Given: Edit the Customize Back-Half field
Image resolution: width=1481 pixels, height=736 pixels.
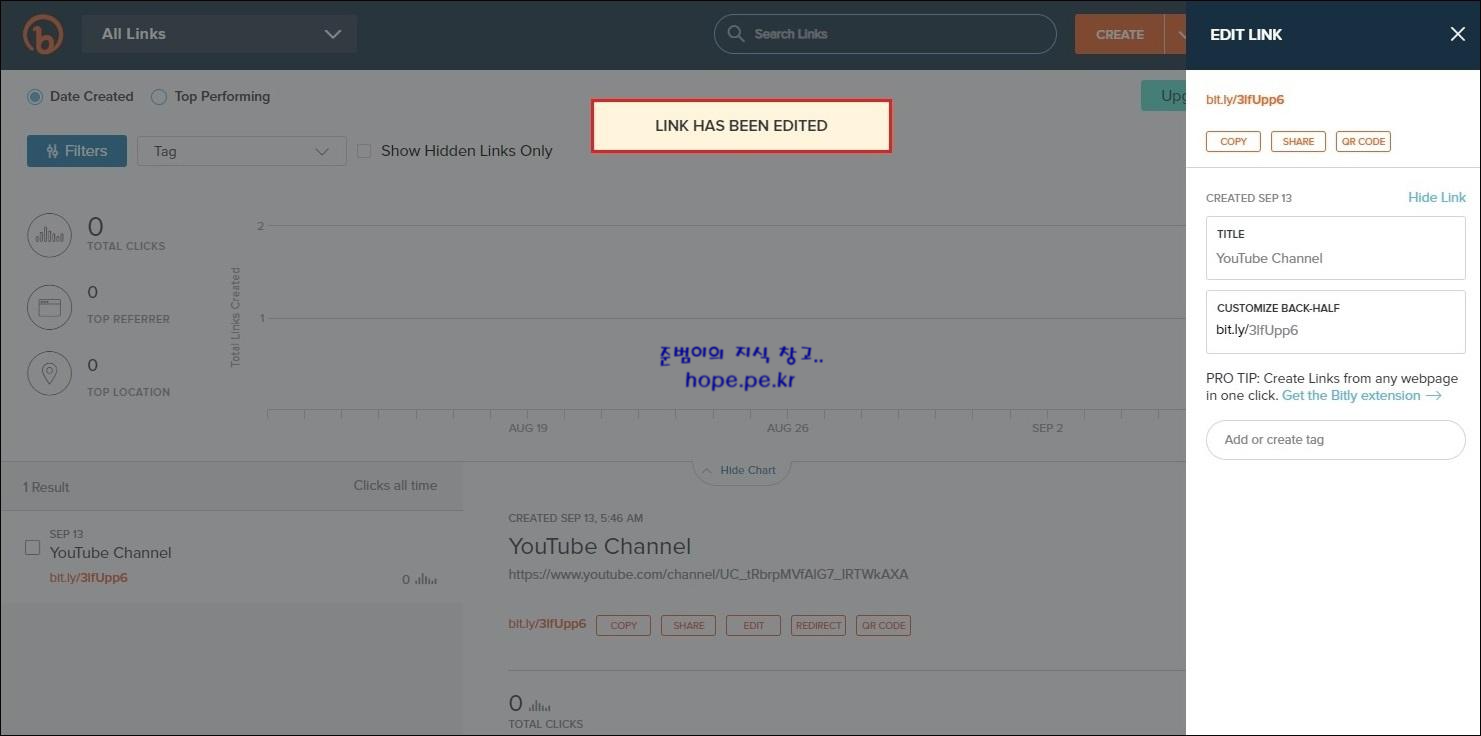Looking at the screenshot, I should (x=1336, y=321).
